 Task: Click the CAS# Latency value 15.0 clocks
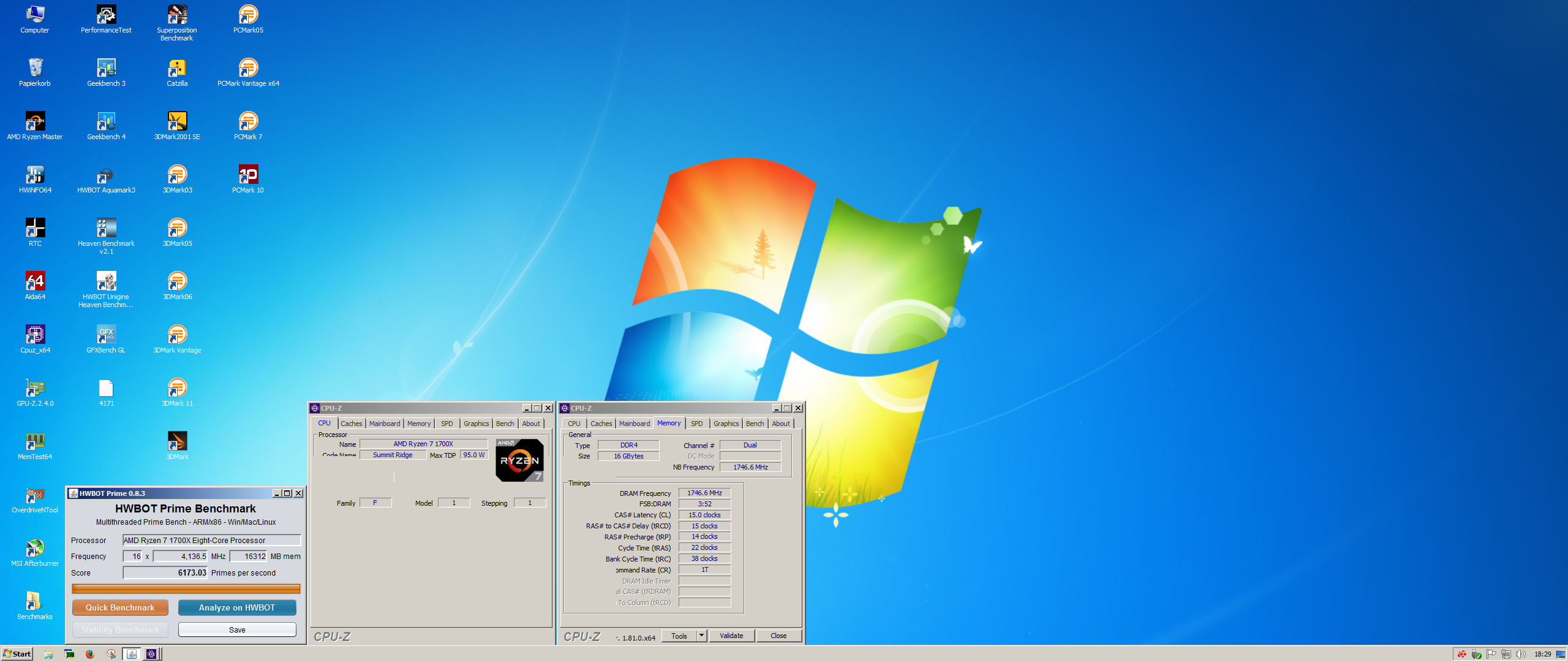(704, 515)
